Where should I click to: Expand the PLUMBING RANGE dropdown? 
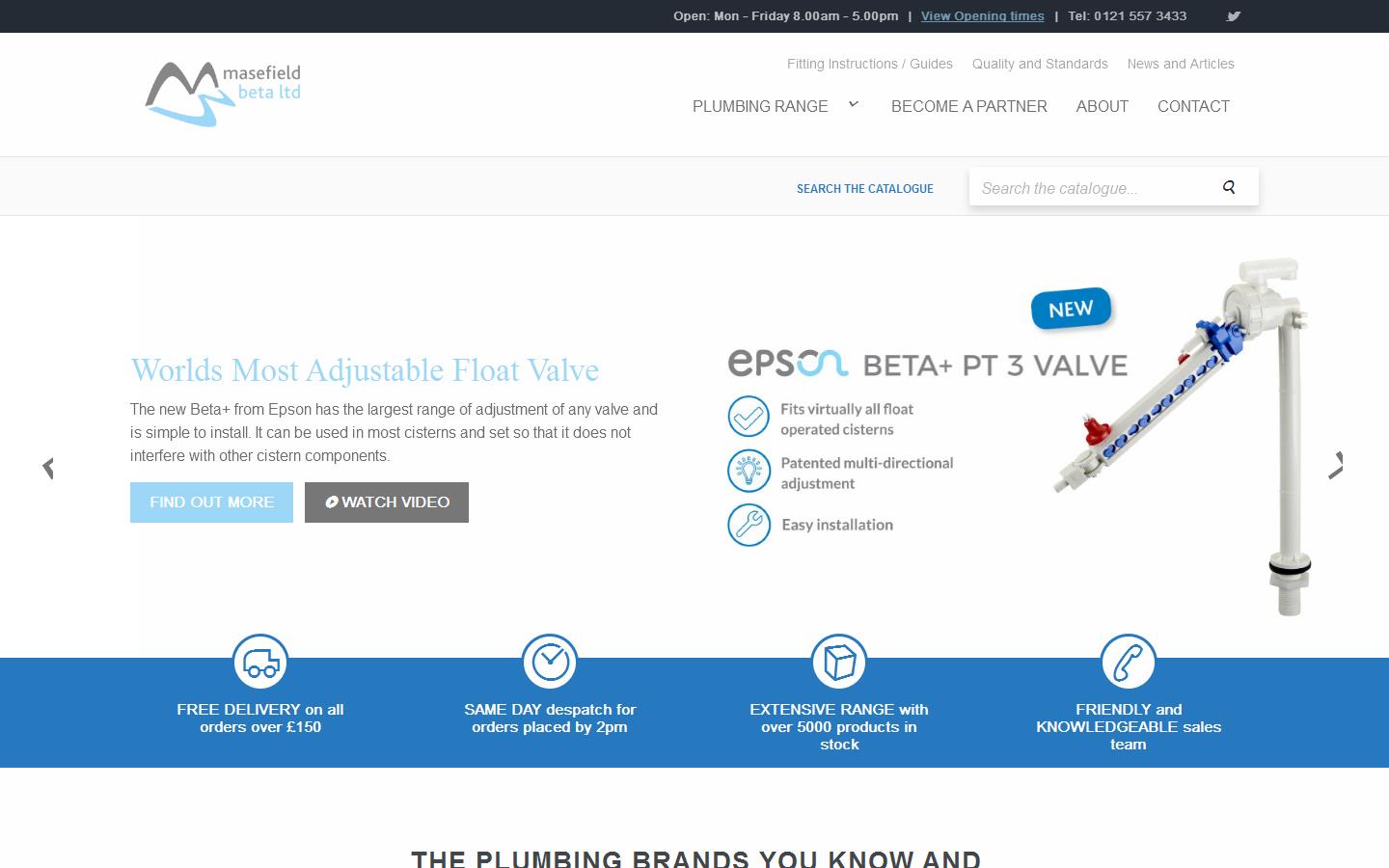click(x=760, y=106)
